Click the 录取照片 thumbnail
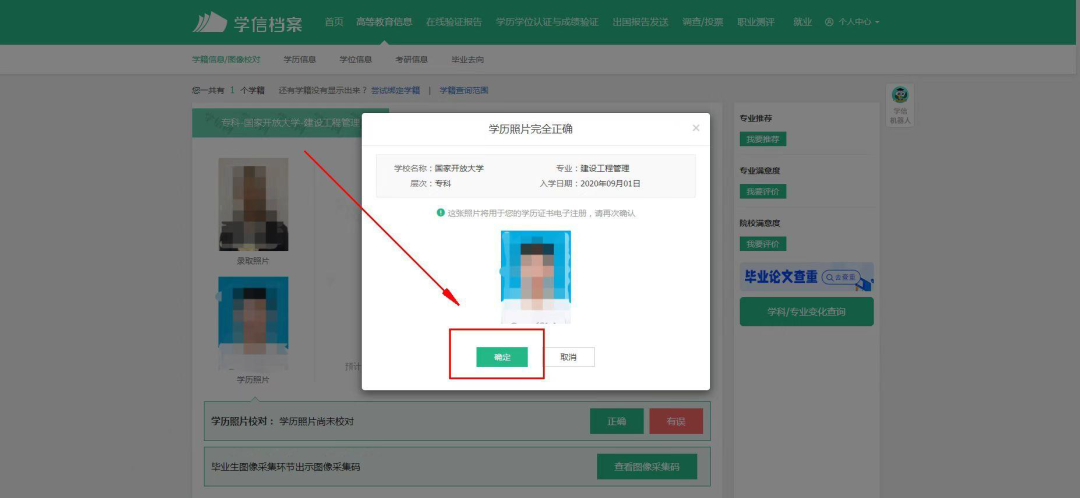The width and height of the screenshot is (1080, 498). pos(253,204)
